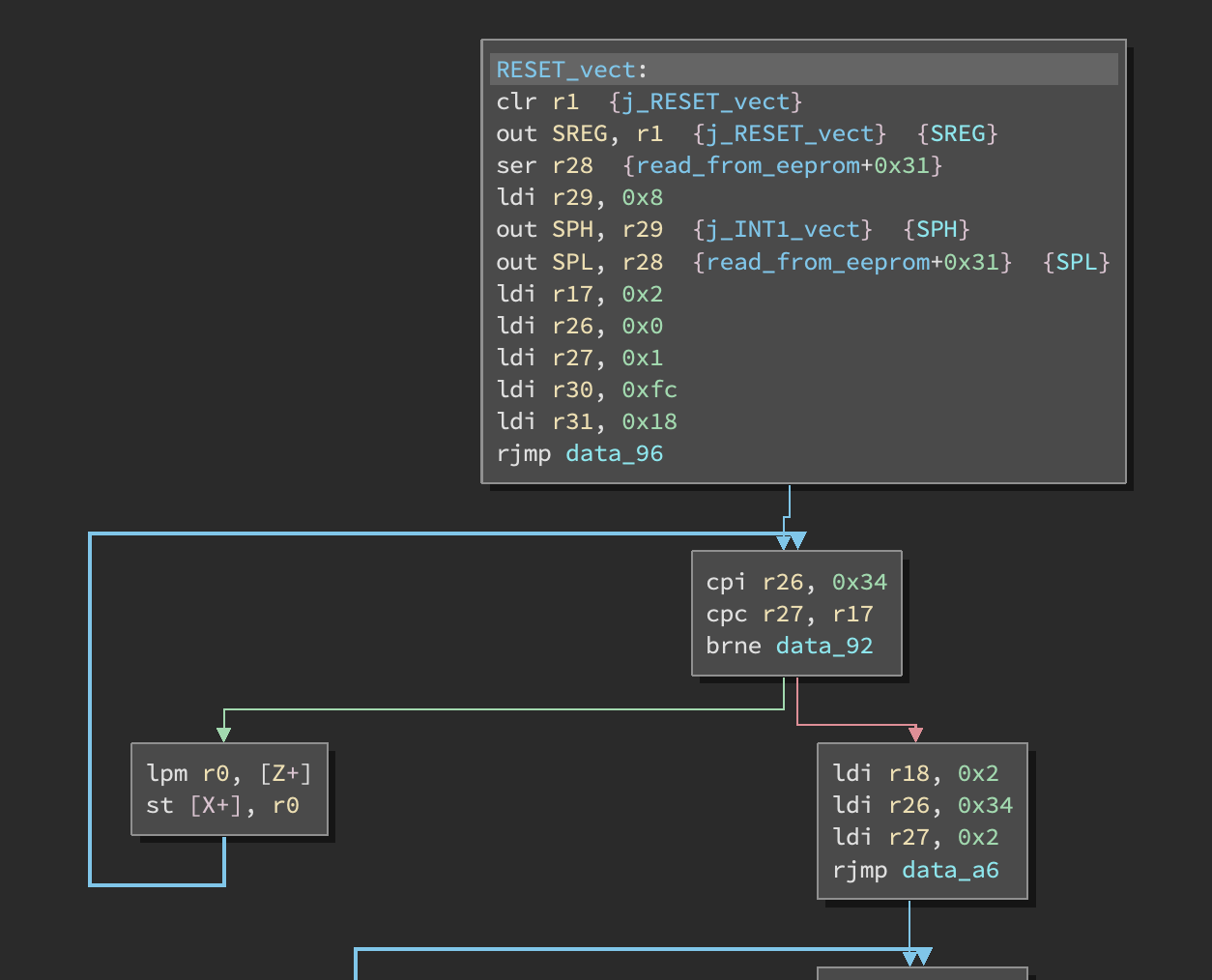Click j_RESET_vect on the clr r1 line
This screenshot has width=1212, height=980.
[706, 102]
